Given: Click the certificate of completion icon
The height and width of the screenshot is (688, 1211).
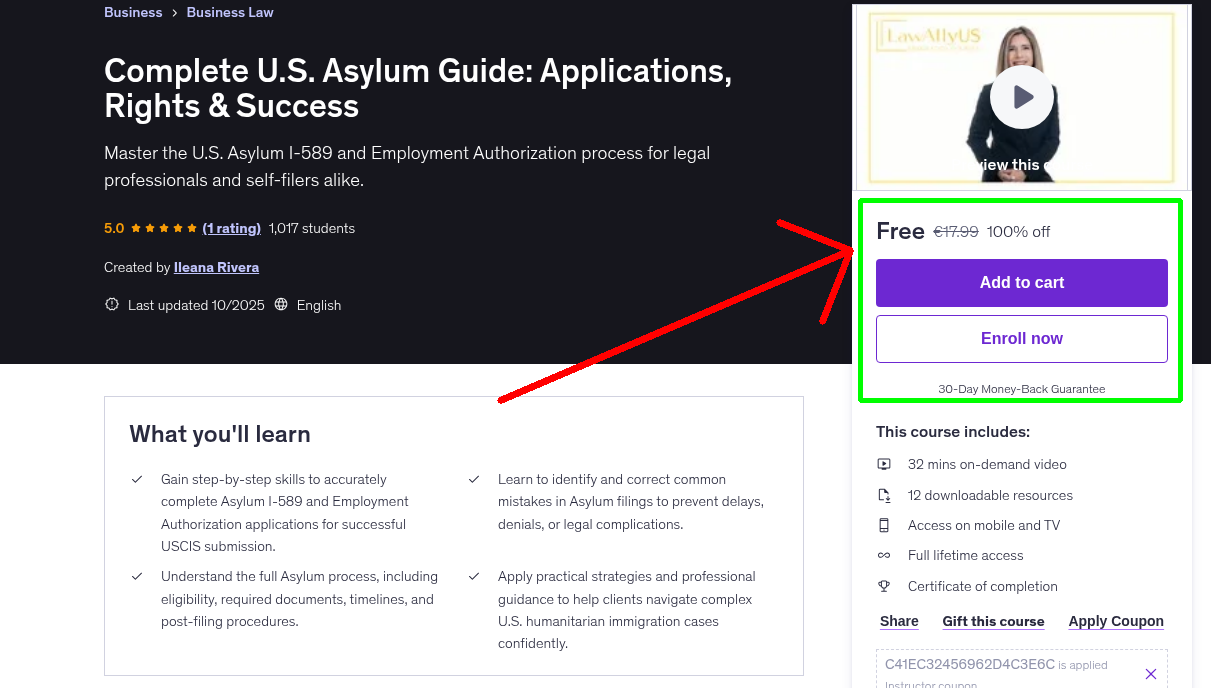Looking at the screenshot, I should (884, 585).
